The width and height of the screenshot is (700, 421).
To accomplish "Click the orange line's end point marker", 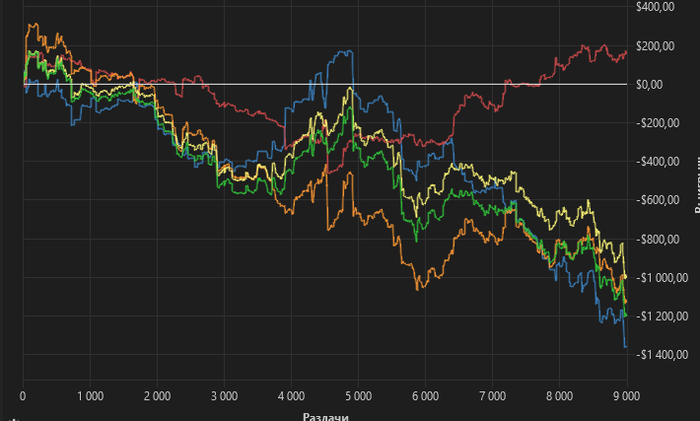I will [x=625, y=302].
